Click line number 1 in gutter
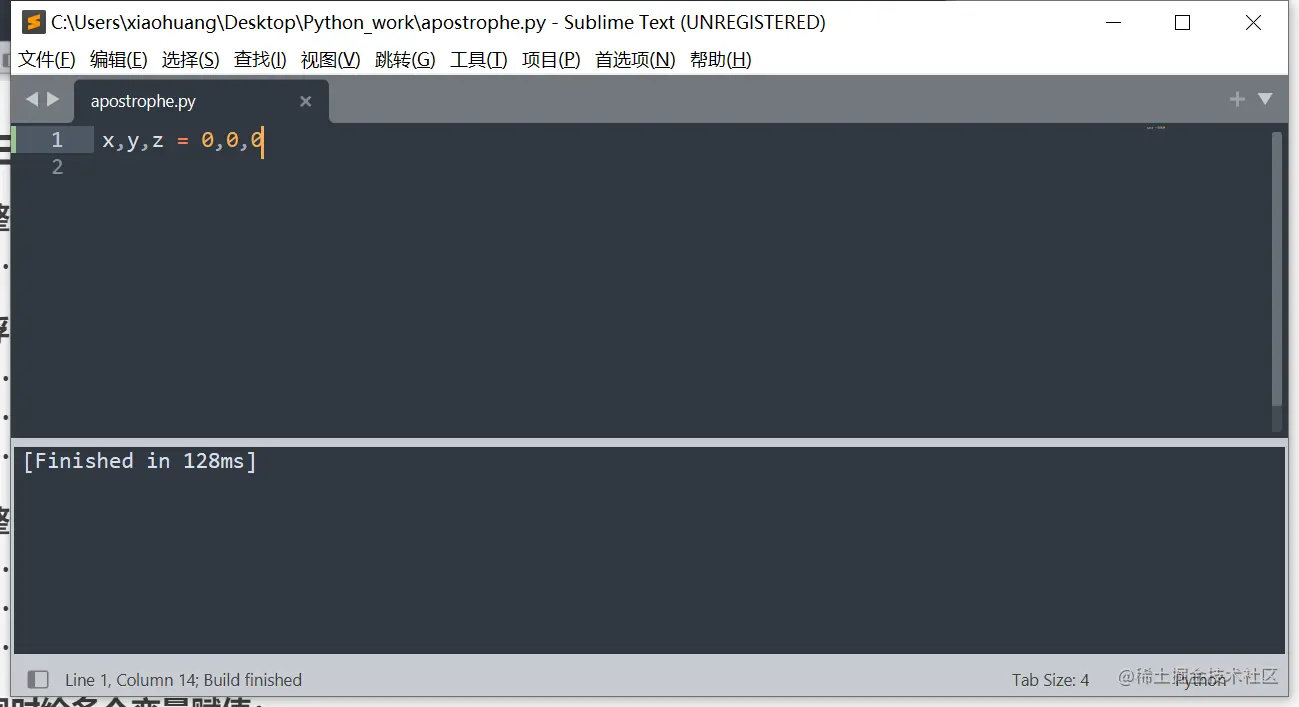 [57, 140]
